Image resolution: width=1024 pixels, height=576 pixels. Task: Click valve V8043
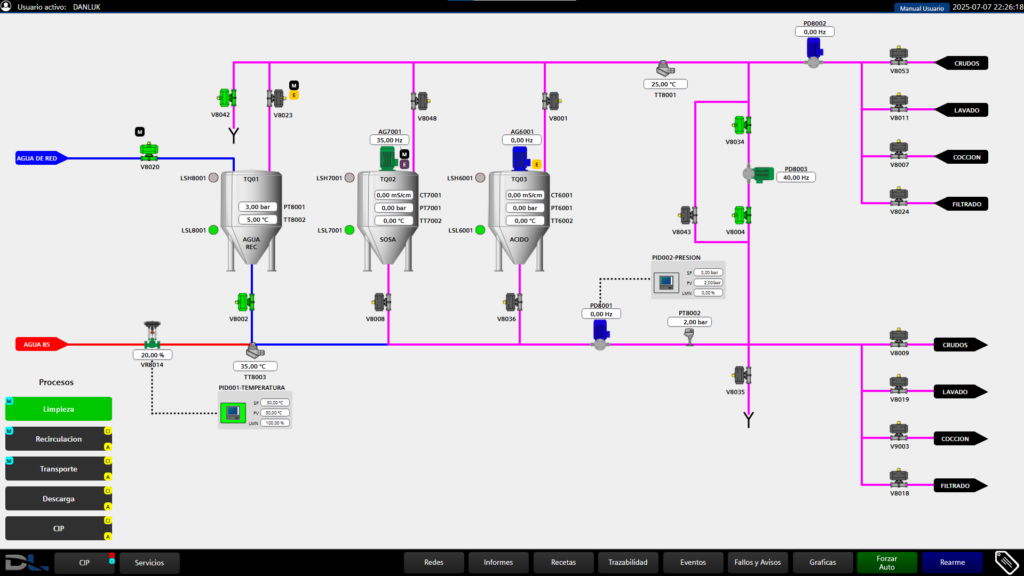(x=688, y=215)
